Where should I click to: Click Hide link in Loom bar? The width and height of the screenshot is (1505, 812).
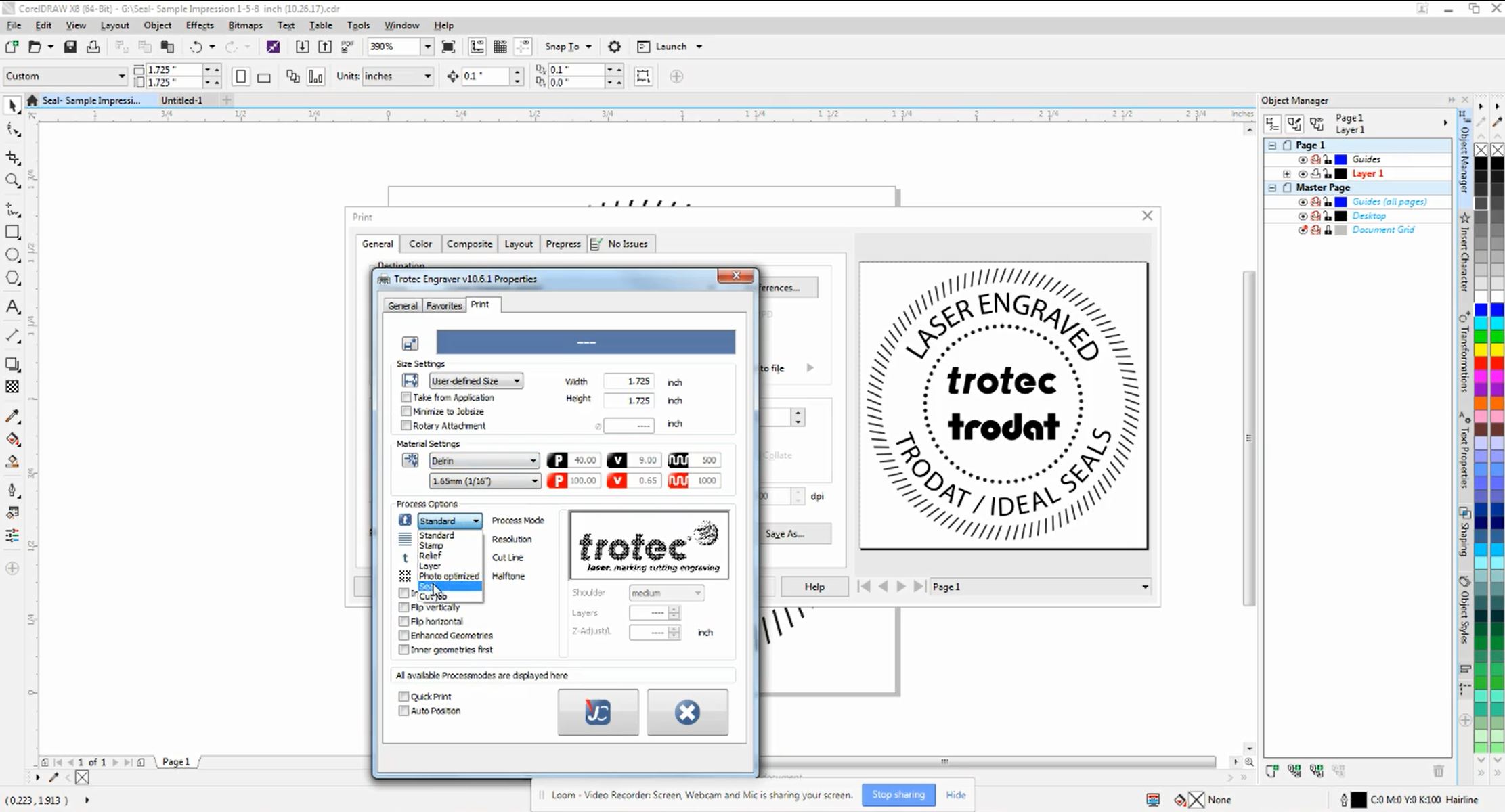click(x=956, y=795)
